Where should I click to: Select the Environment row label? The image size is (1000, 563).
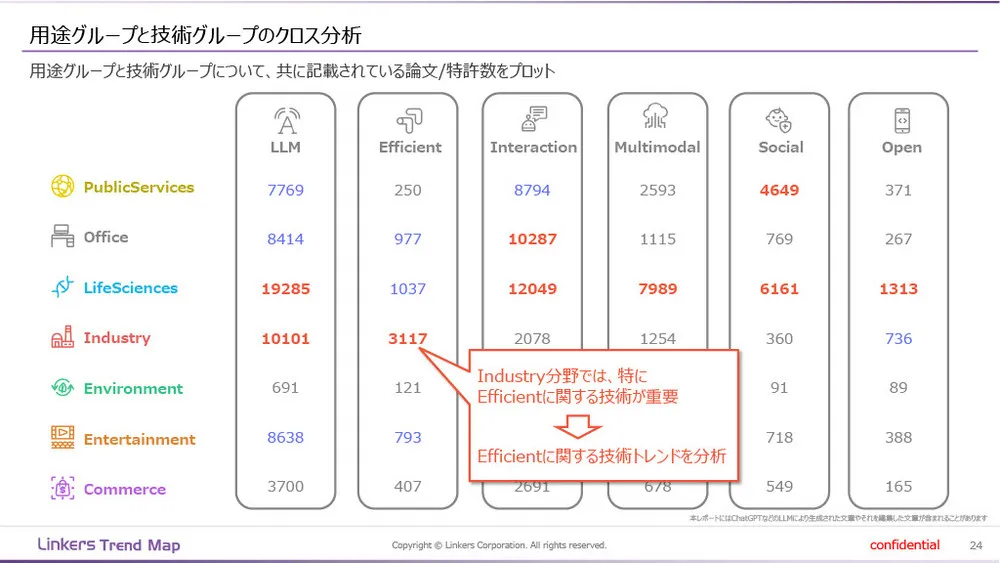point(133,388)
